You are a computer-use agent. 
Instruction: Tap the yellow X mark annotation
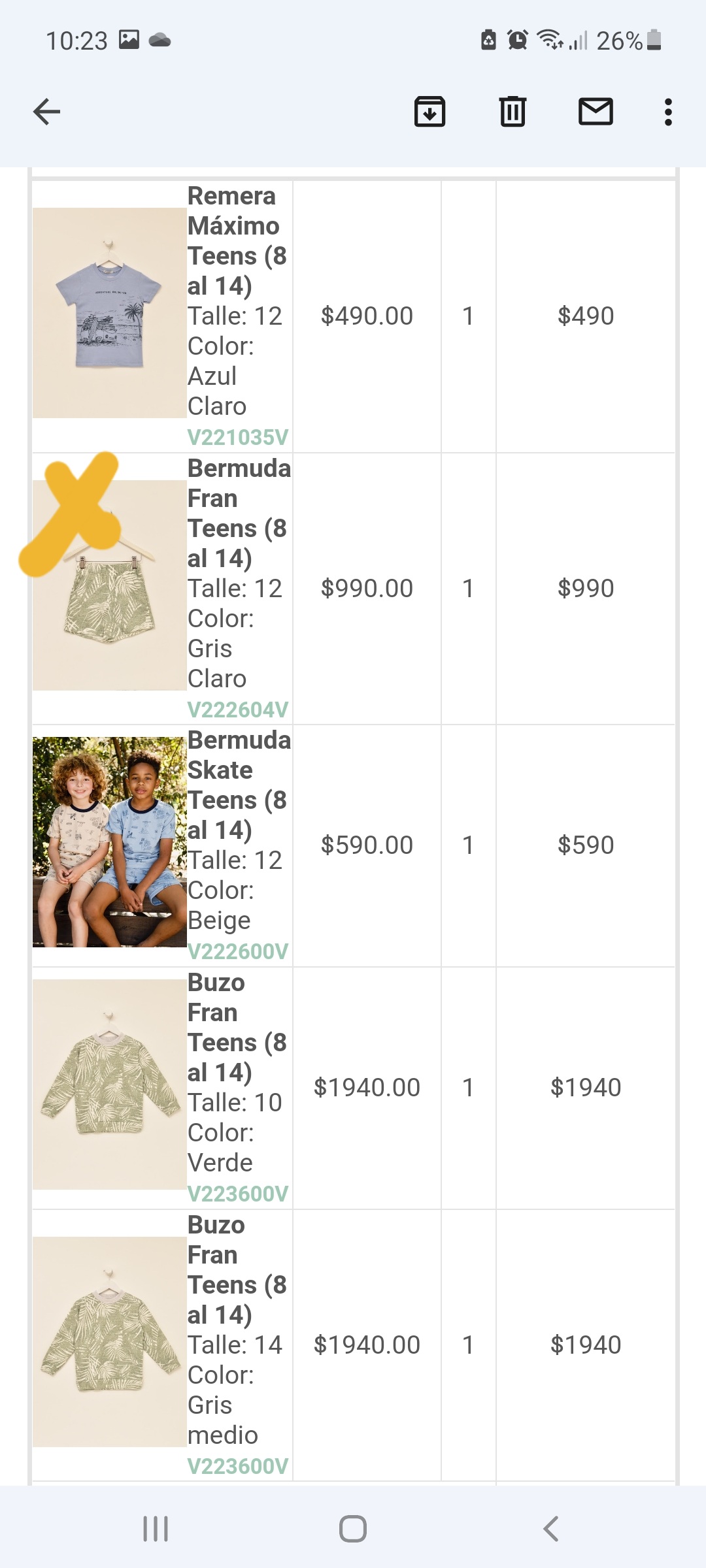(72, 513)
